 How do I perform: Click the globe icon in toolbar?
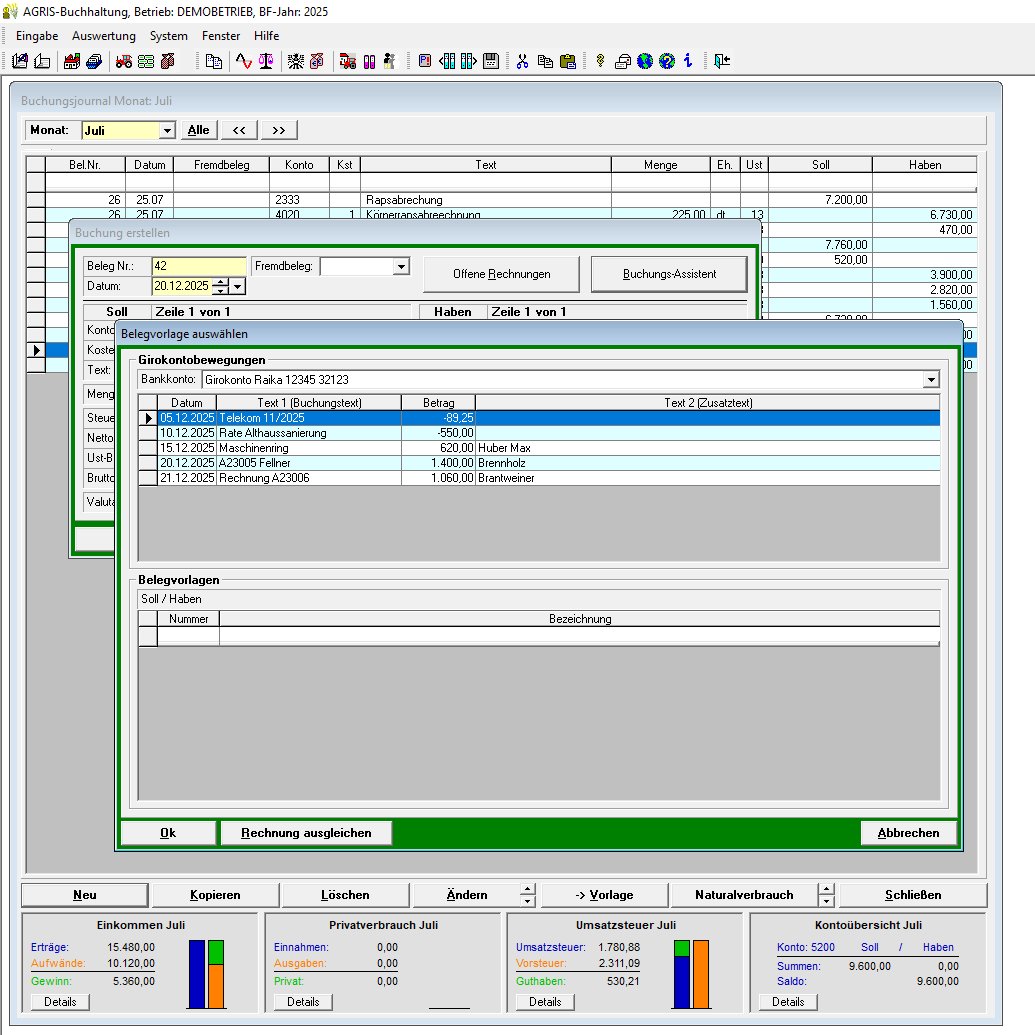645,61
